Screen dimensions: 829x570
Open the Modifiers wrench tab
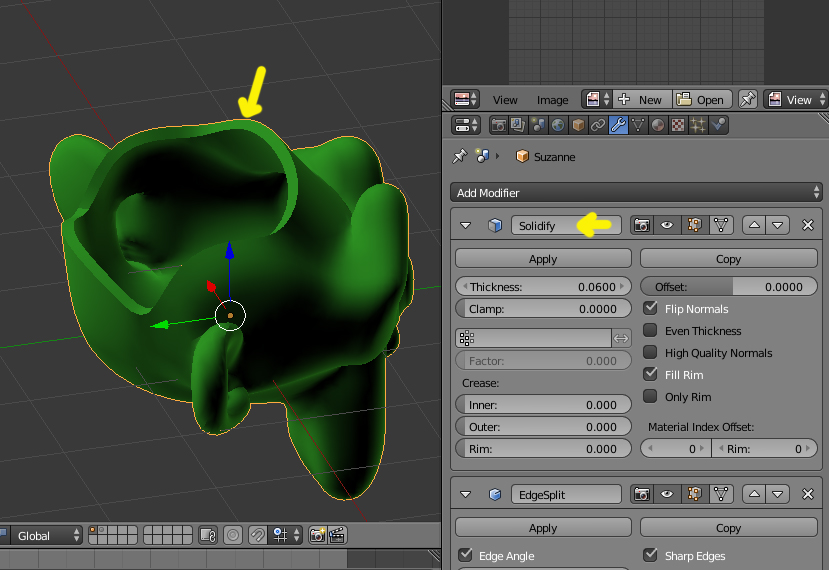618,125
